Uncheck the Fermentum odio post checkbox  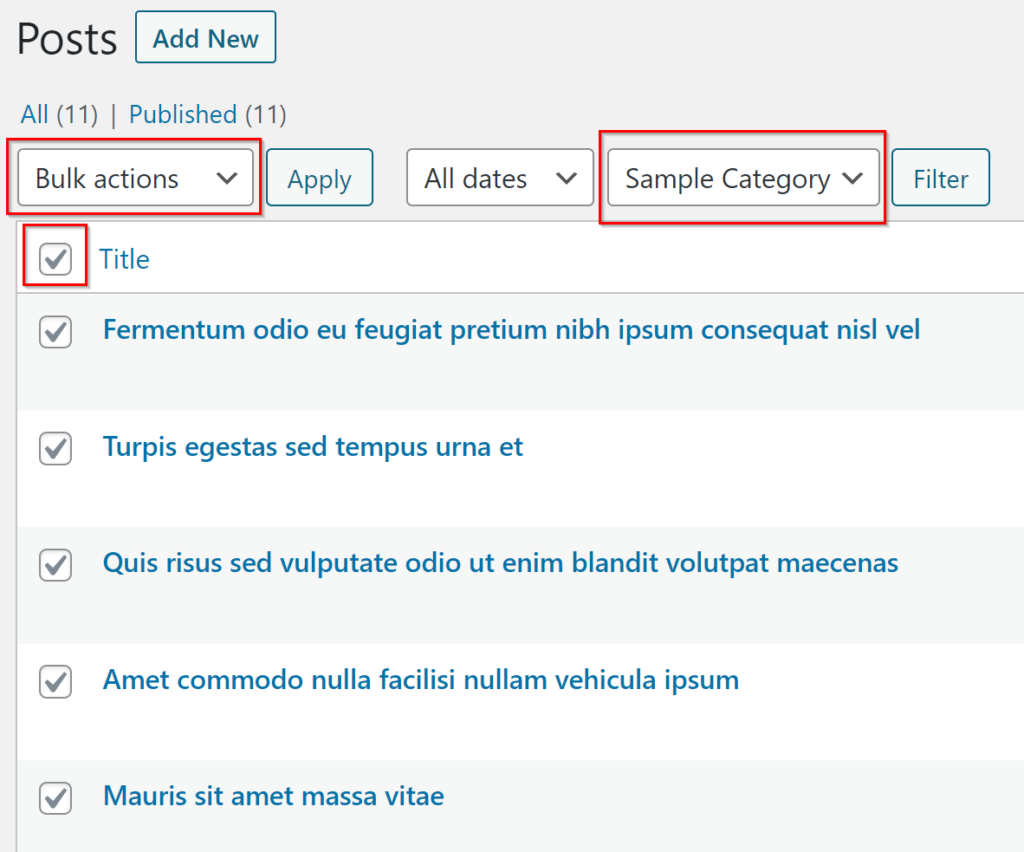55,332
